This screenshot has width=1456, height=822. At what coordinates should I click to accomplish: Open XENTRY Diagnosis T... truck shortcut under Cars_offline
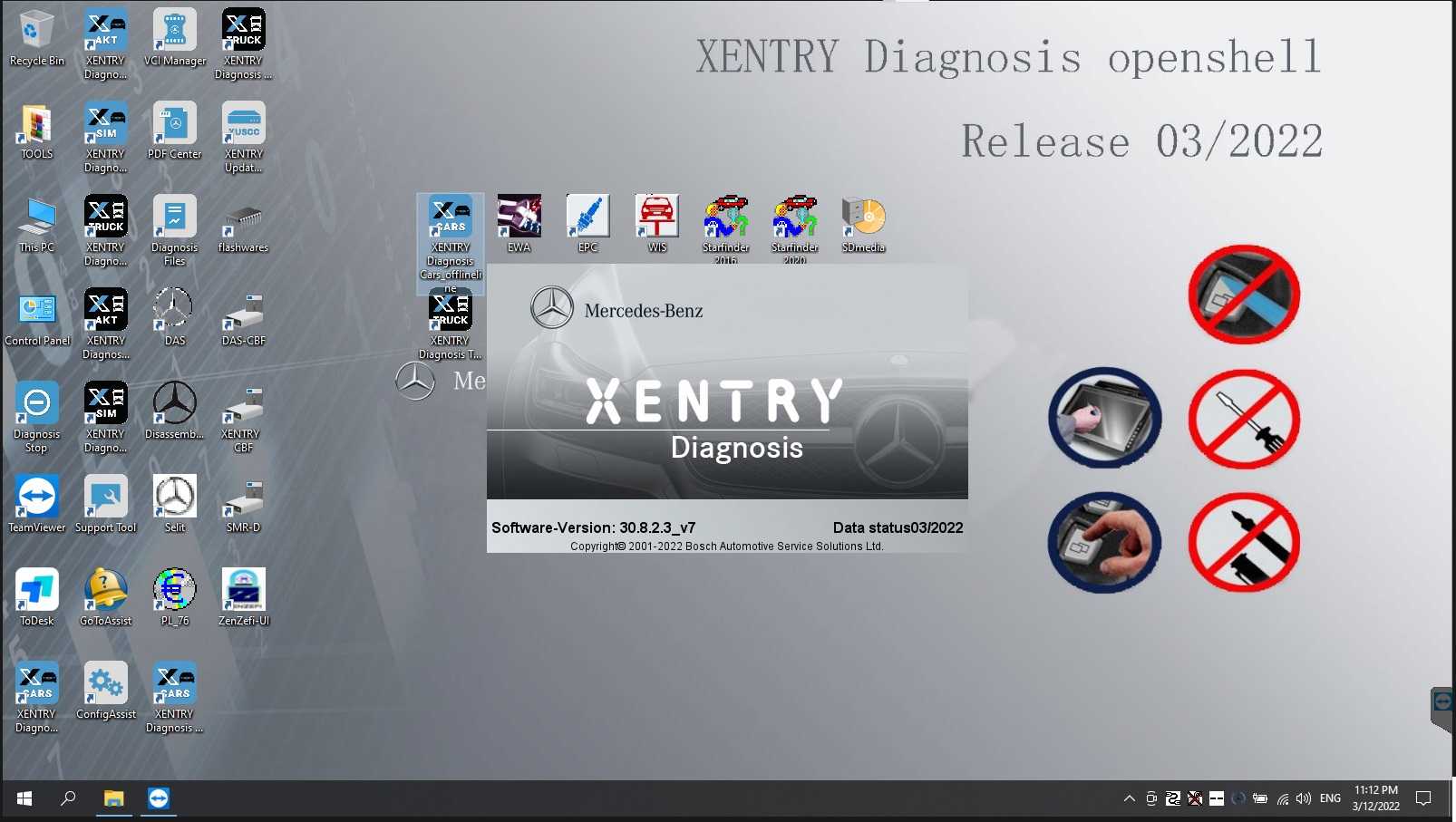click(451, 326)
